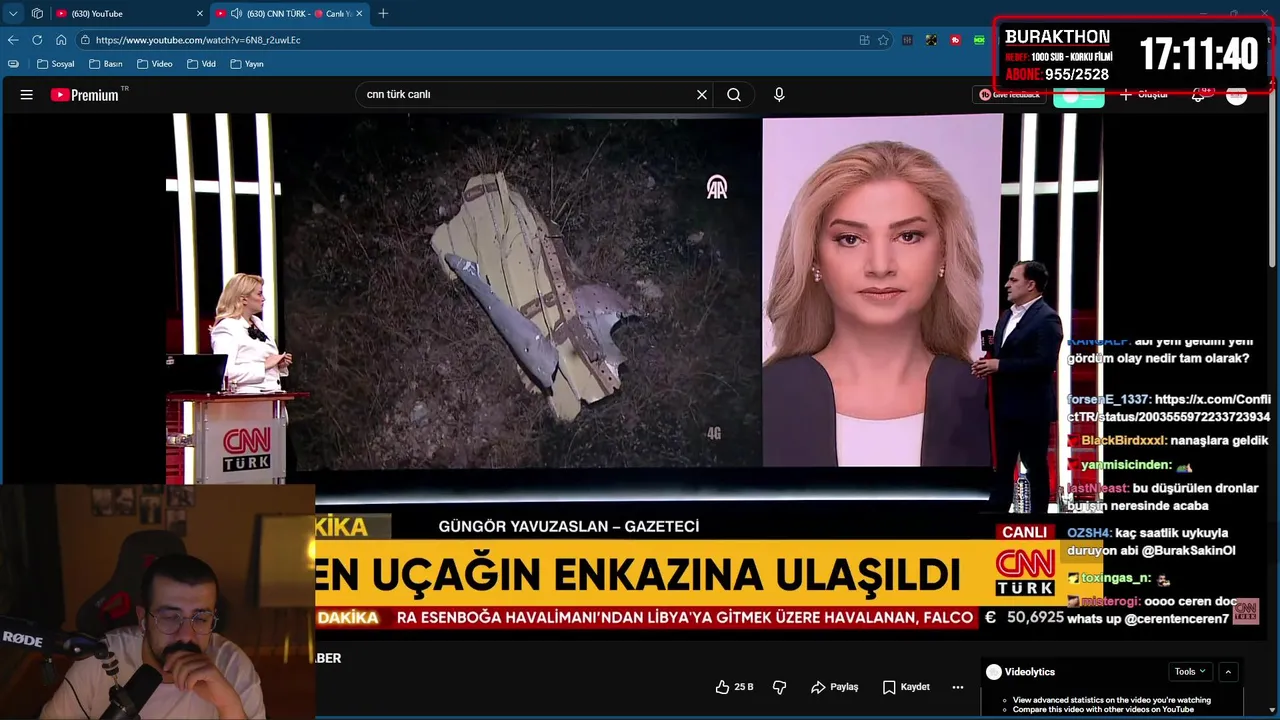Like the video with thumbs-up 25 B
Screen dimensions: 1280x720
(x=735, y=687)
